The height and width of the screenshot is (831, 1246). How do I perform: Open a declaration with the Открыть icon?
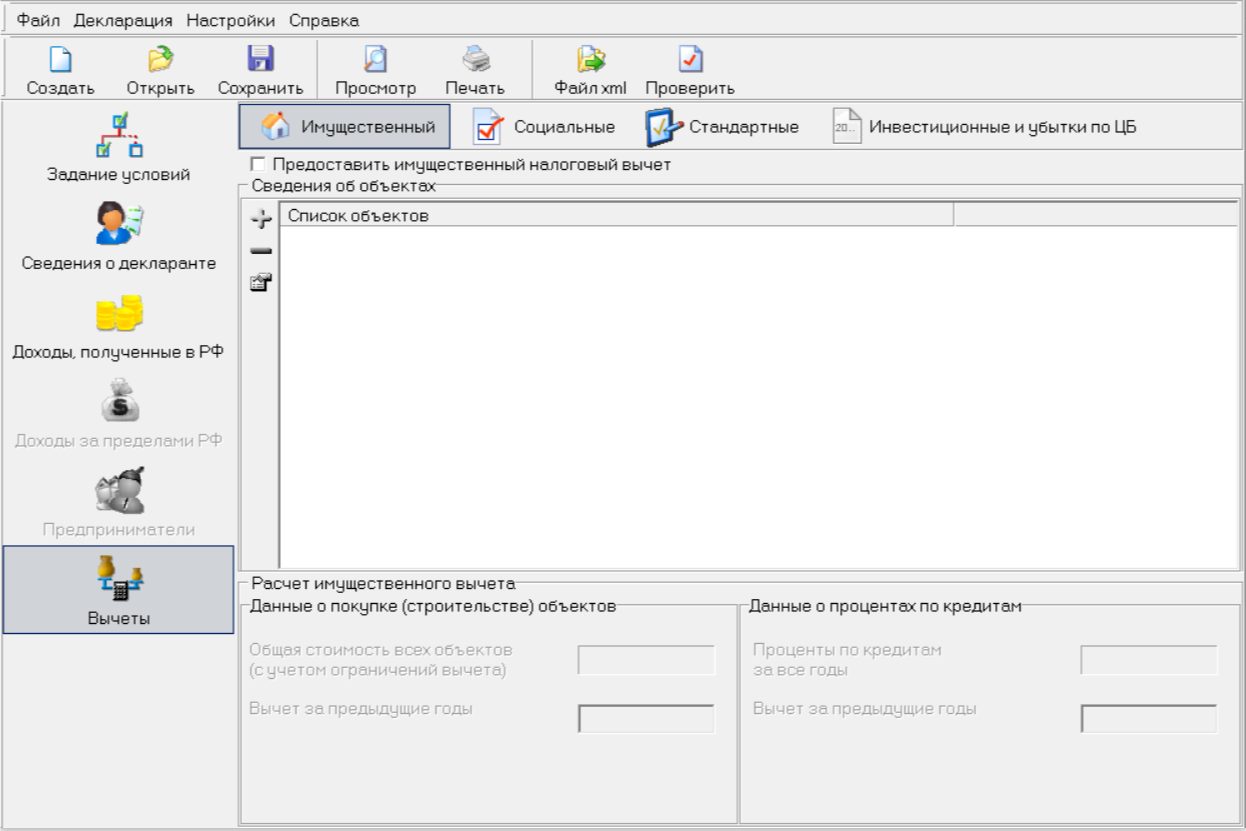160,60
